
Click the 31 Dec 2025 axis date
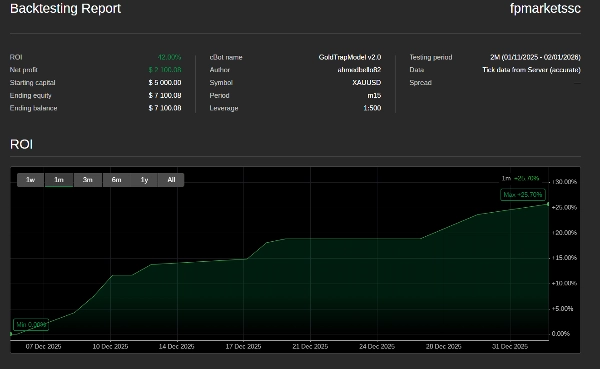(510, 346)
